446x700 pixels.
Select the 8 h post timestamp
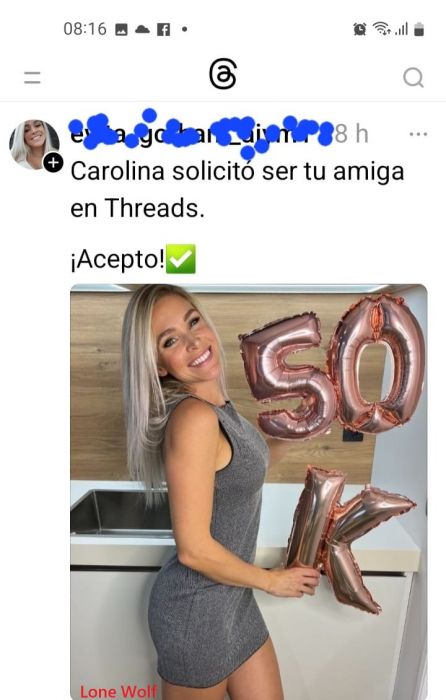pos(351,133)
